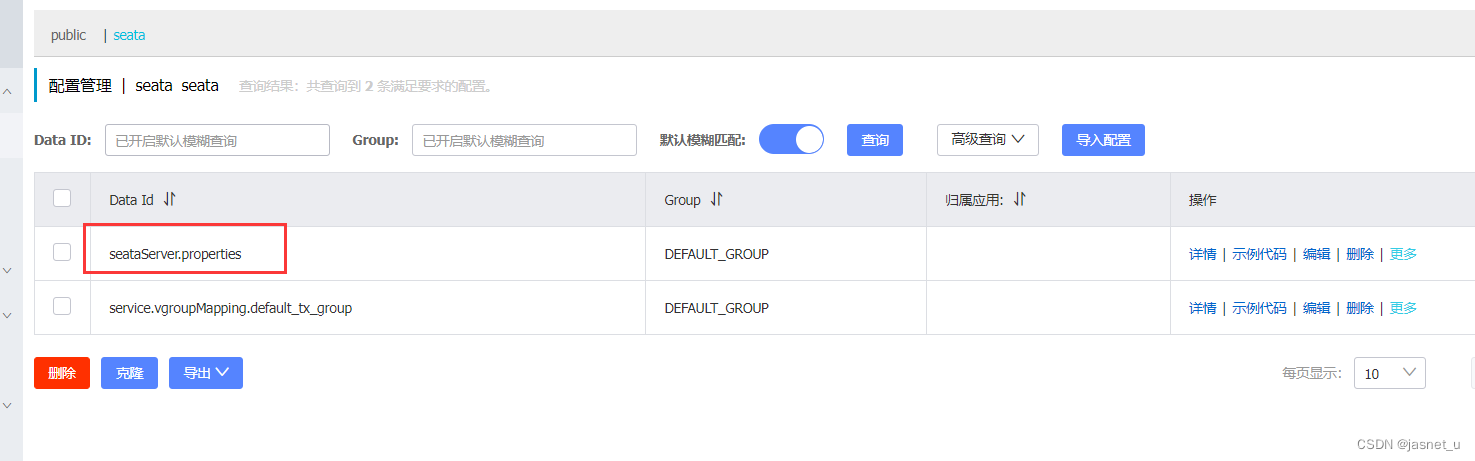Click 克隆 clone button
The width and height of the screenshot is (1475, 461).
[x=129, y=373]
